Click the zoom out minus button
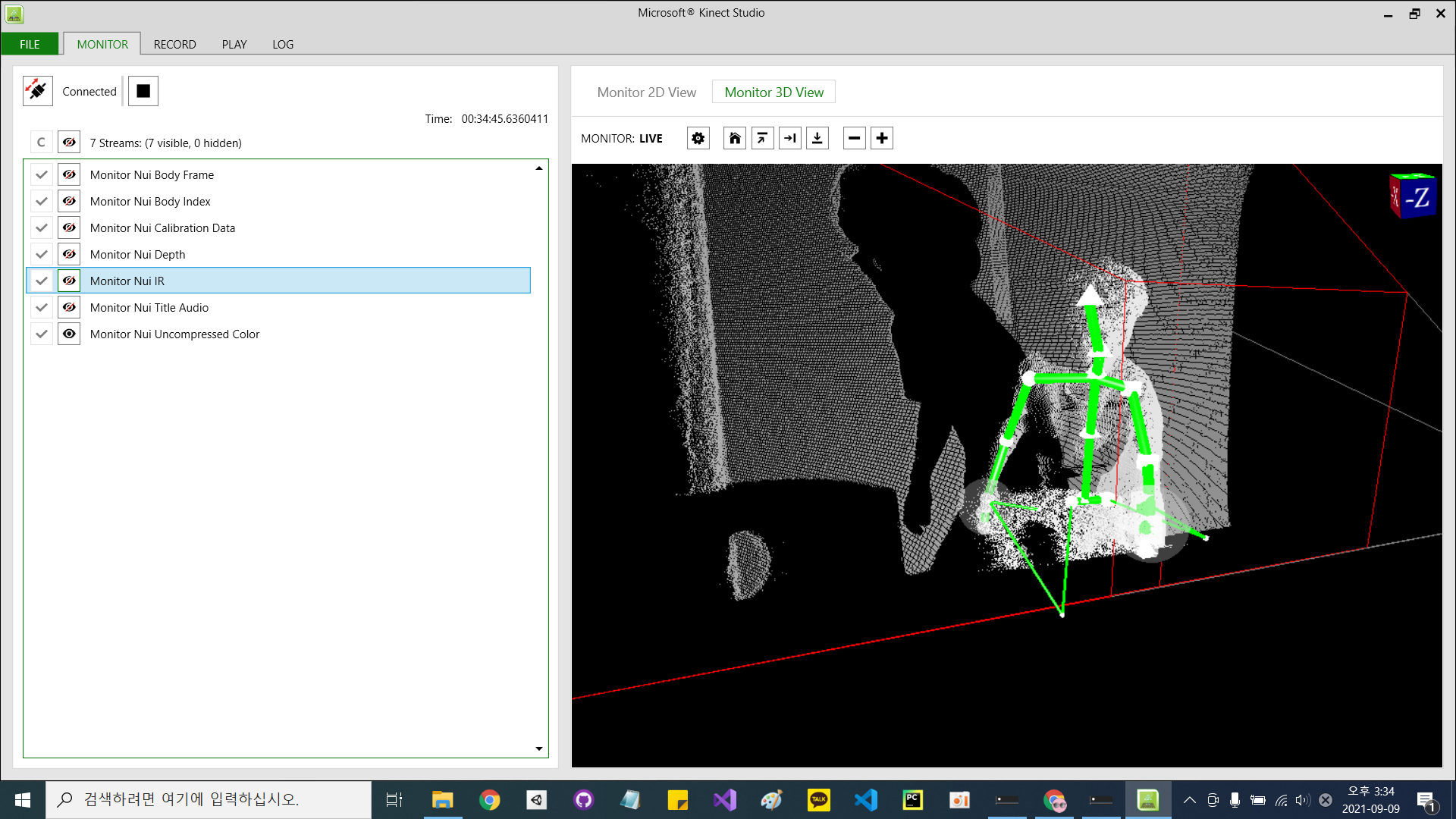Screen dimensions: 1456x819 [x=854, y=138]
